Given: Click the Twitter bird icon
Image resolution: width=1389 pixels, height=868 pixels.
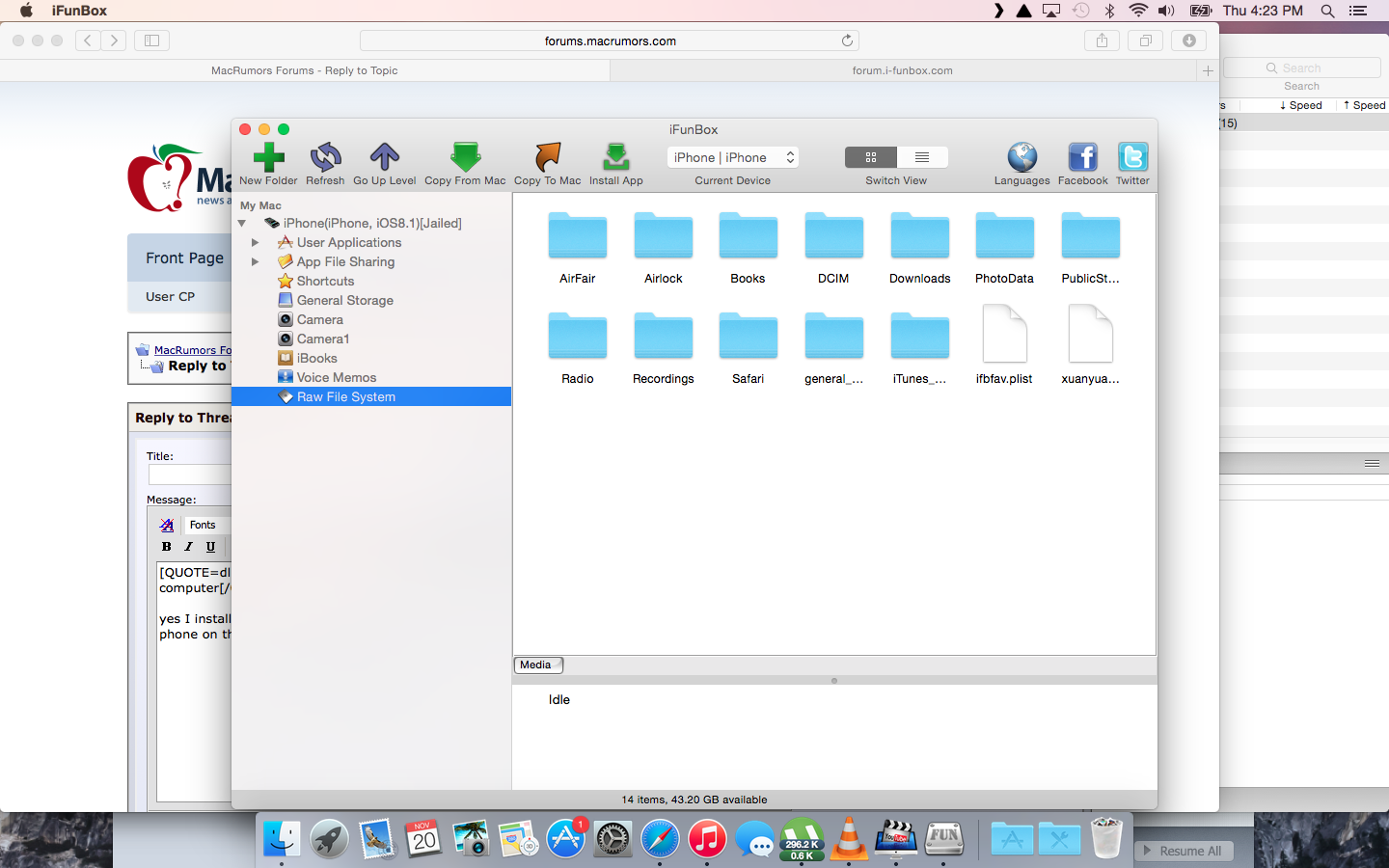Looking at the screenshot, I should [x=1132, y=157].
